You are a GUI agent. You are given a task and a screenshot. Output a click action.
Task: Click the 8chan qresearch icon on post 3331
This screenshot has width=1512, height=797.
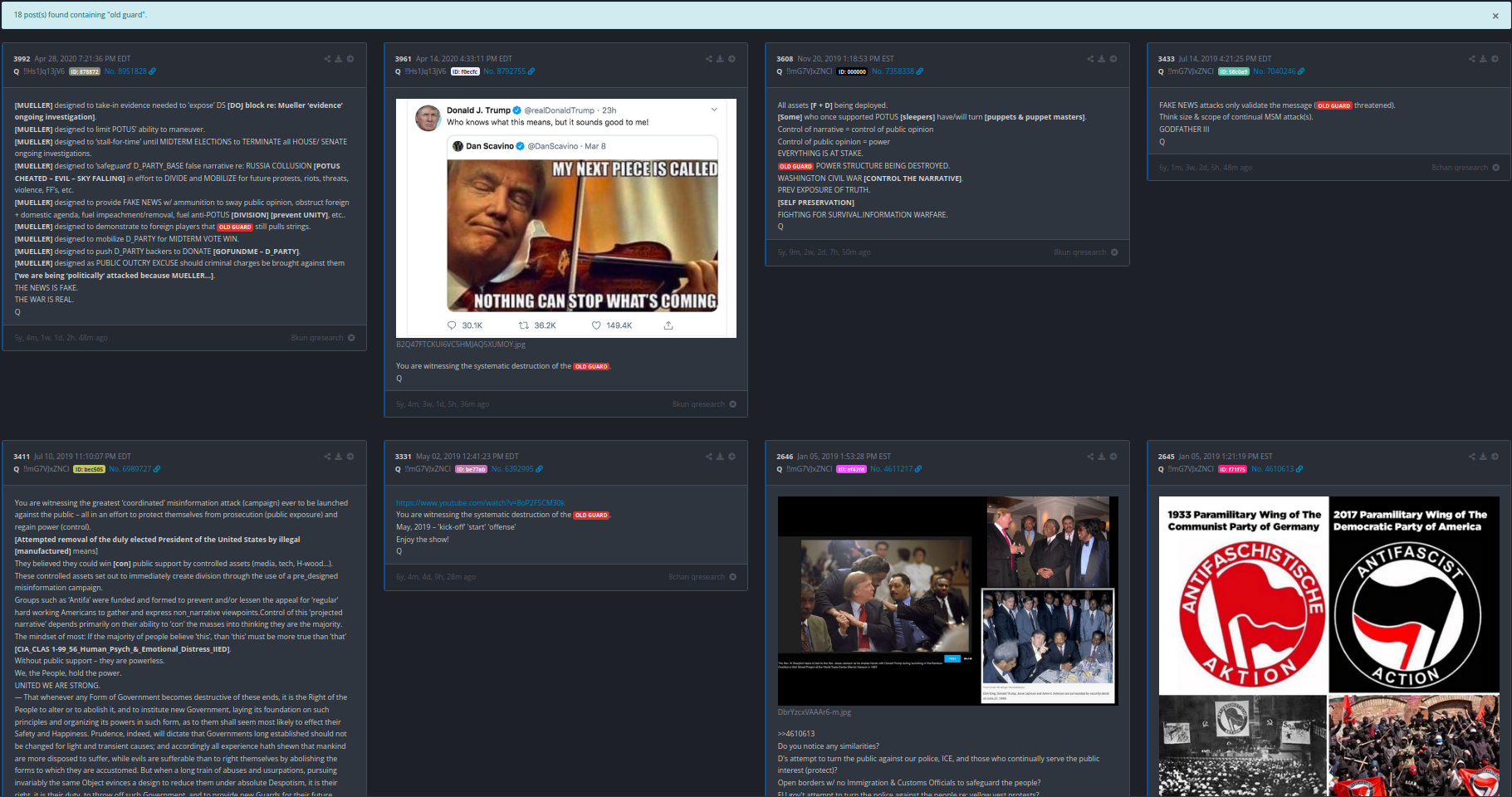coord(732,577)
